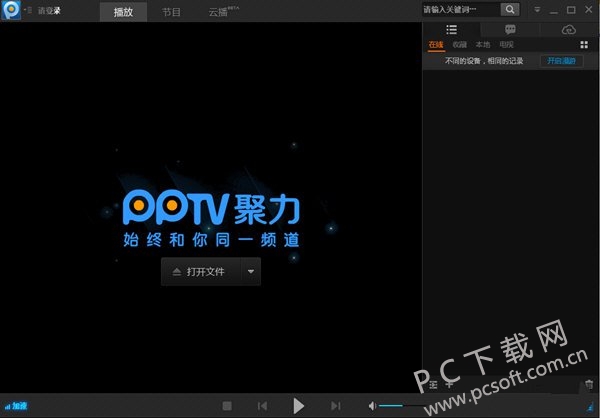
Task: Open the 节目 tab
Action: [171, 12]
